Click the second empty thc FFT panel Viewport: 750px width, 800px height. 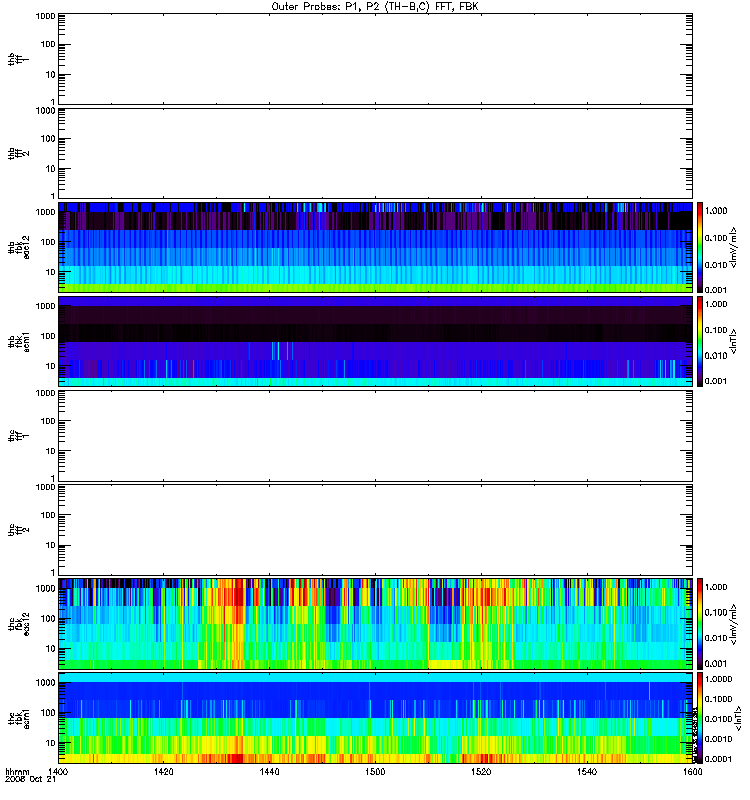(x=374, y=529)
